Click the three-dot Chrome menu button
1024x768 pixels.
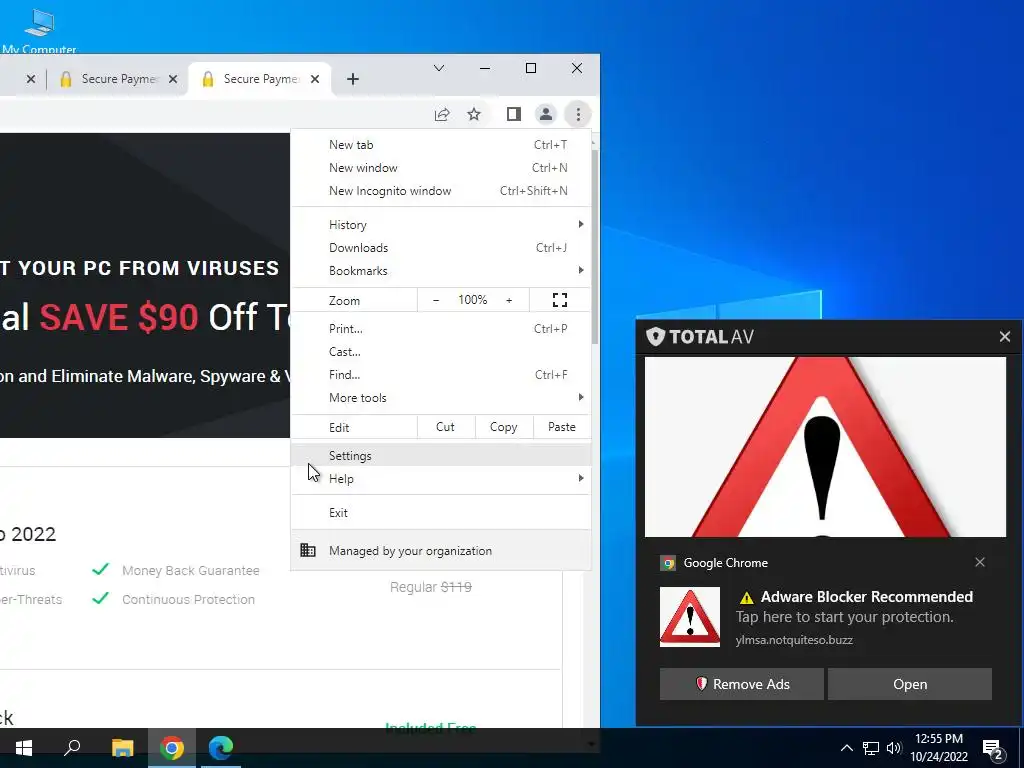tap(578, 114)
